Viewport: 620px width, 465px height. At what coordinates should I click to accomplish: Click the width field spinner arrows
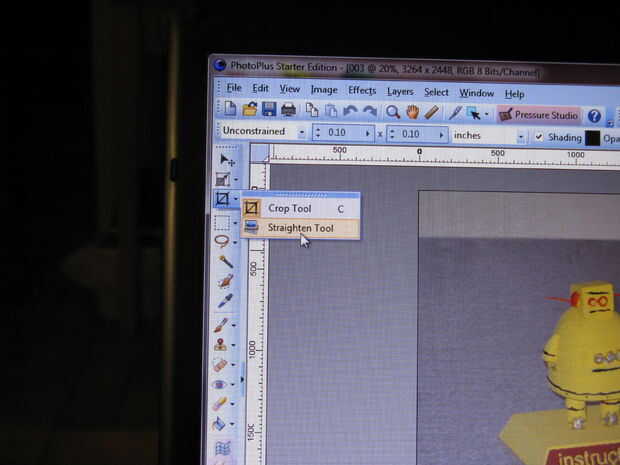pos(318,132)
